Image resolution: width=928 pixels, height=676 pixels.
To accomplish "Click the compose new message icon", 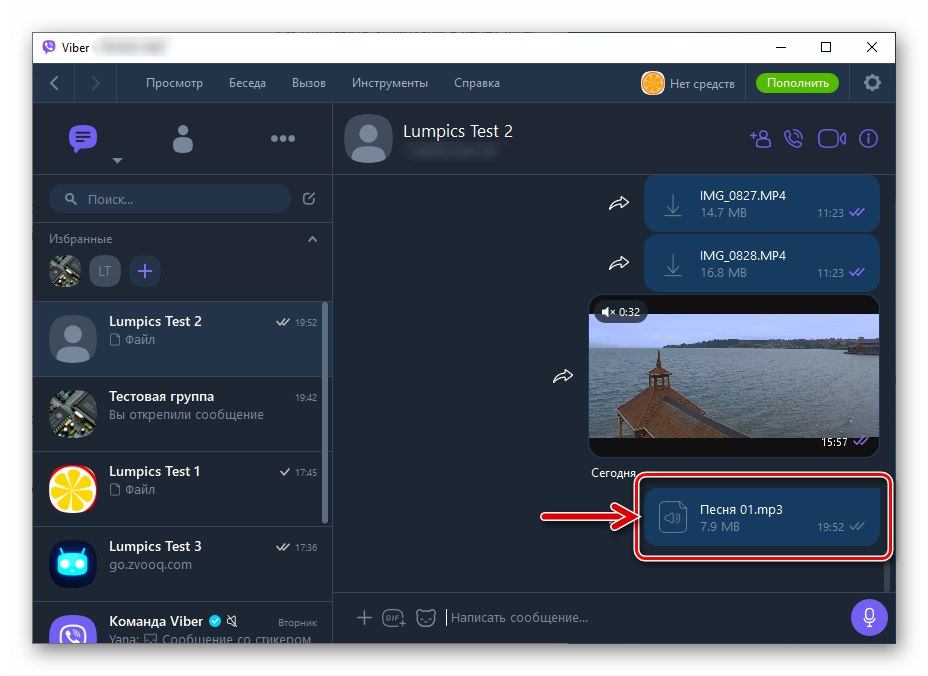I will (309, 198).
